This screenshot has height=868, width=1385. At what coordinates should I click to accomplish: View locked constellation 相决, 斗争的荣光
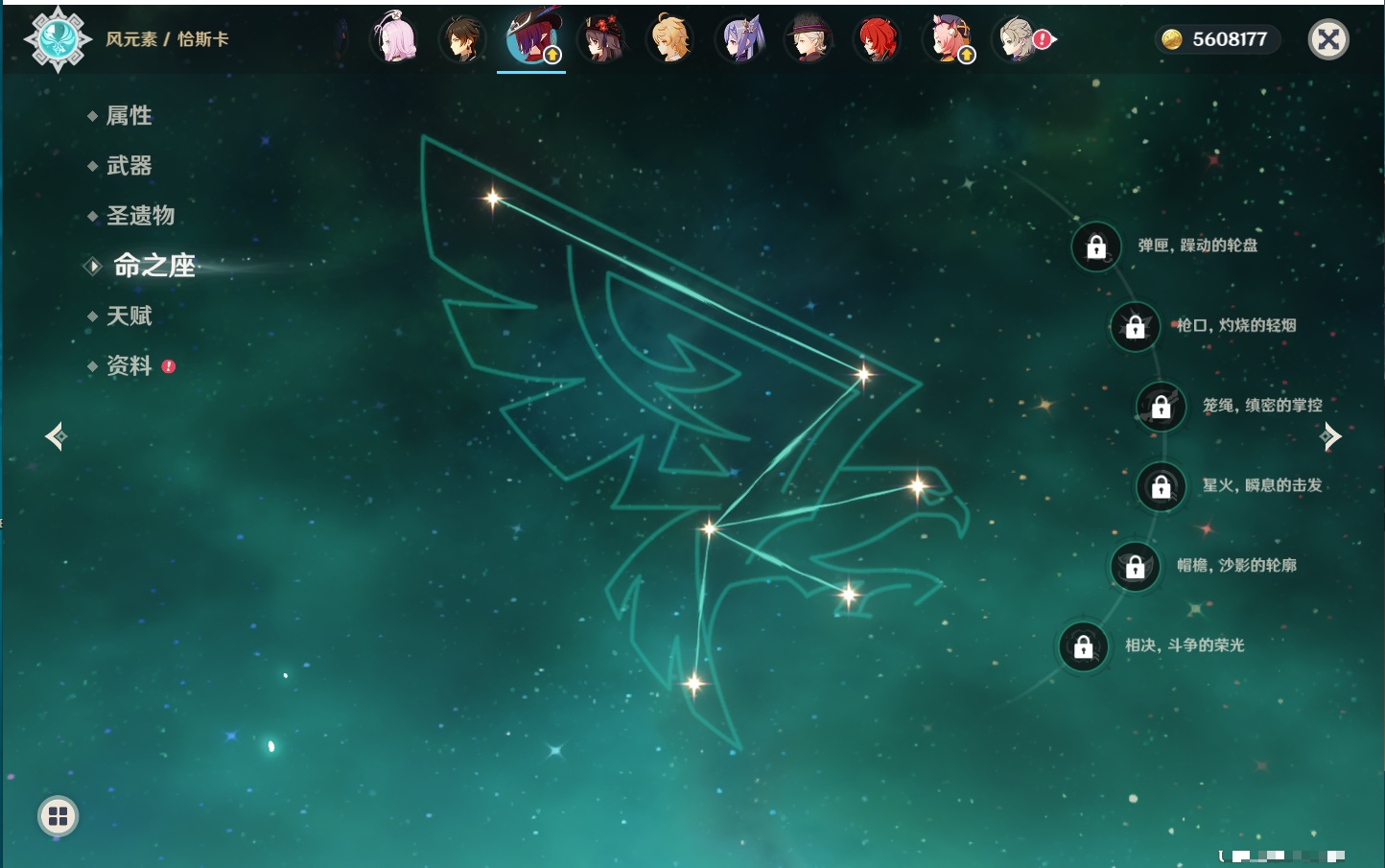pos(1083,646)
